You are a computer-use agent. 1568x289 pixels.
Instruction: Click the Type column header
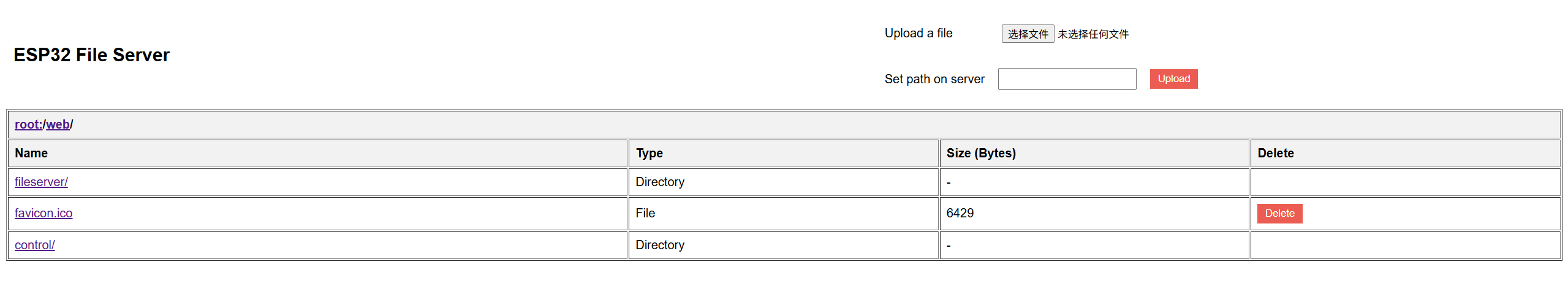(x=649, y=153)
